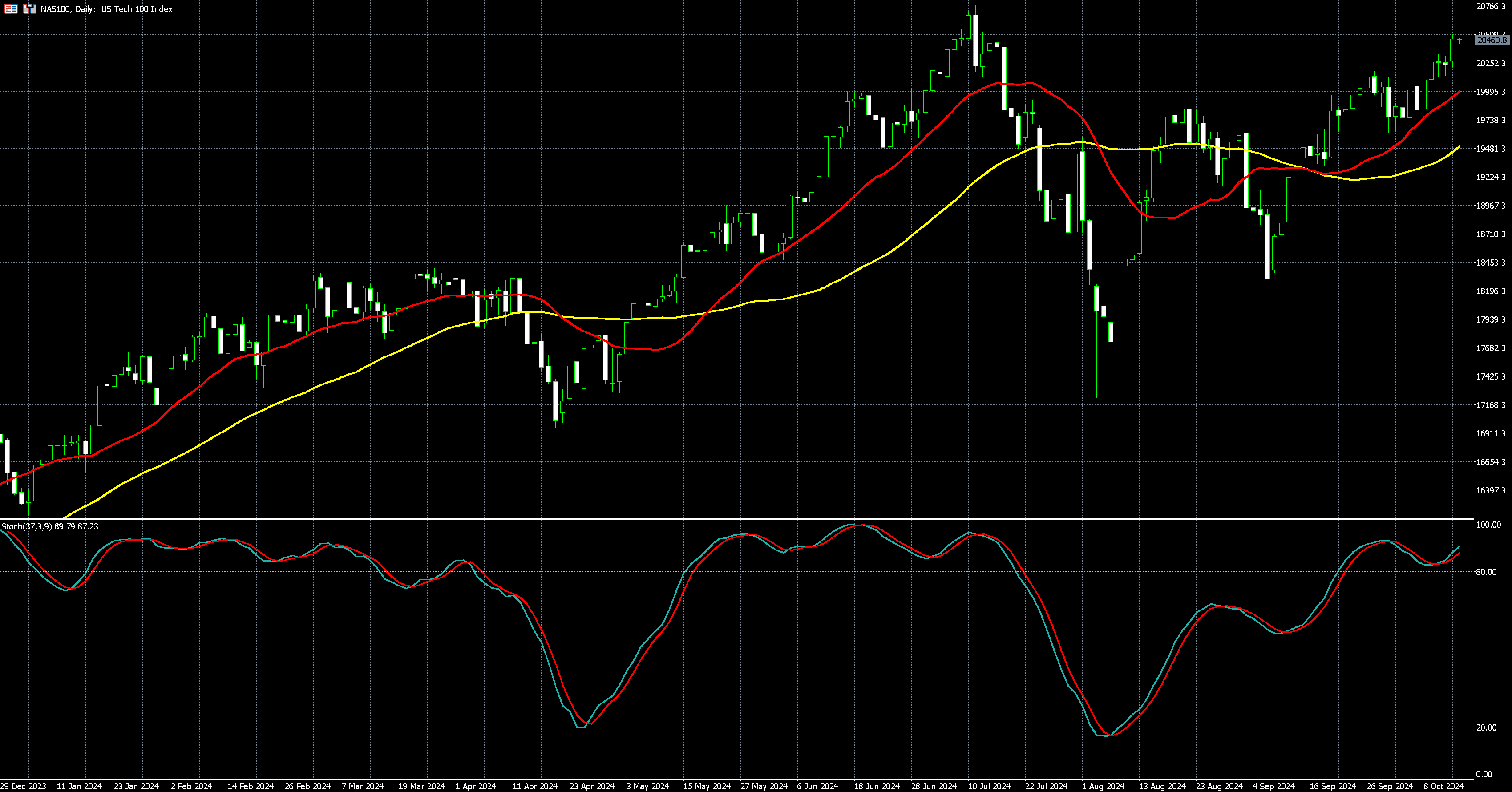Click the 23 Apr 2024 date label
This screenshot has width=1512, height=792.
tap(592, 785)
